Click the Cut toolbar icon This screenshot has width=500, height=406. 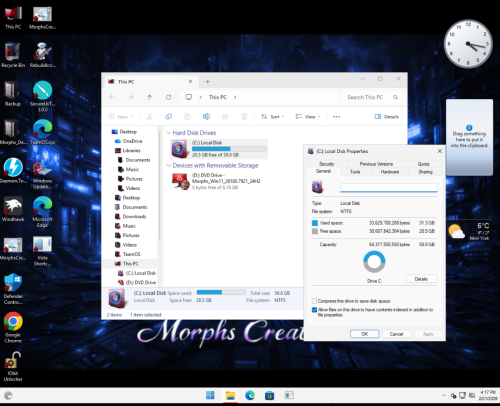tap(150, 117)
